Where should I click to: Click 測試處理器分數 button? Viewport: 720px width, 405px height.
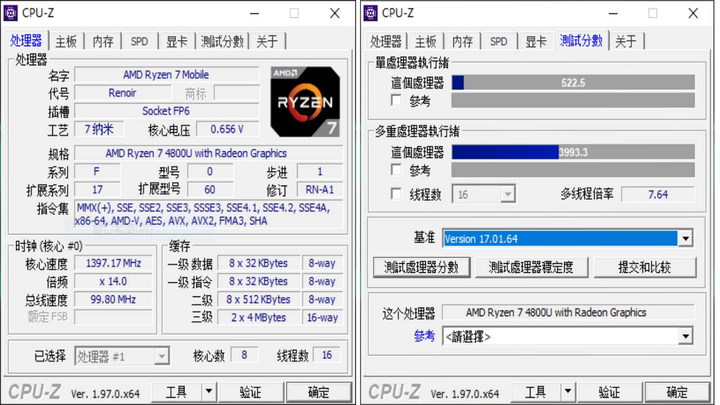pyautogui.click(x=422, y=267)
